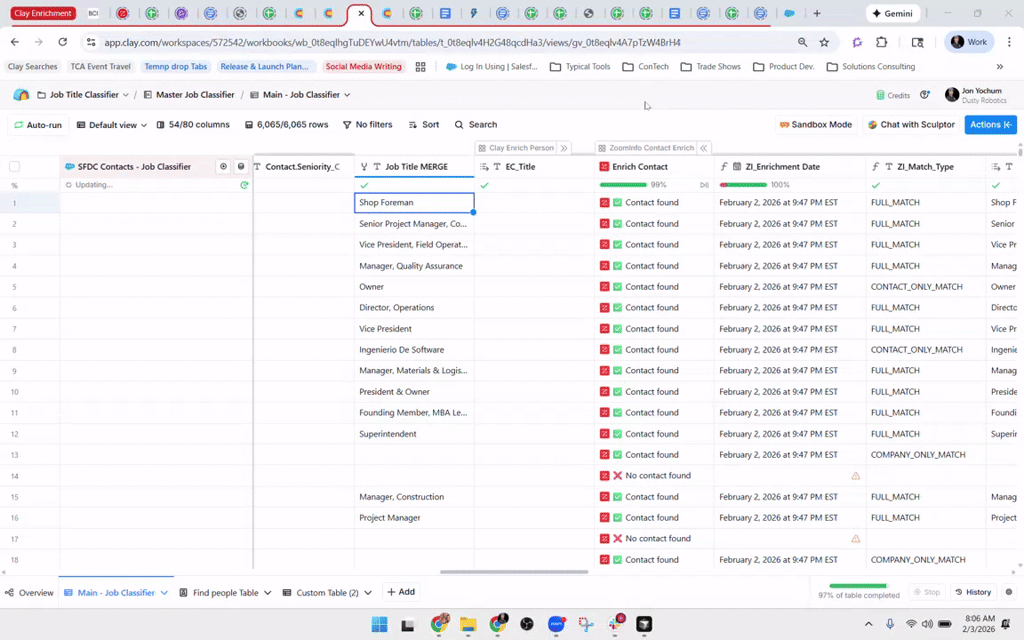Viewport: 1024px width, 640px height.
Task: Expand the ZoomInfo Contact Enrich column group
Action: click(704, 148)
